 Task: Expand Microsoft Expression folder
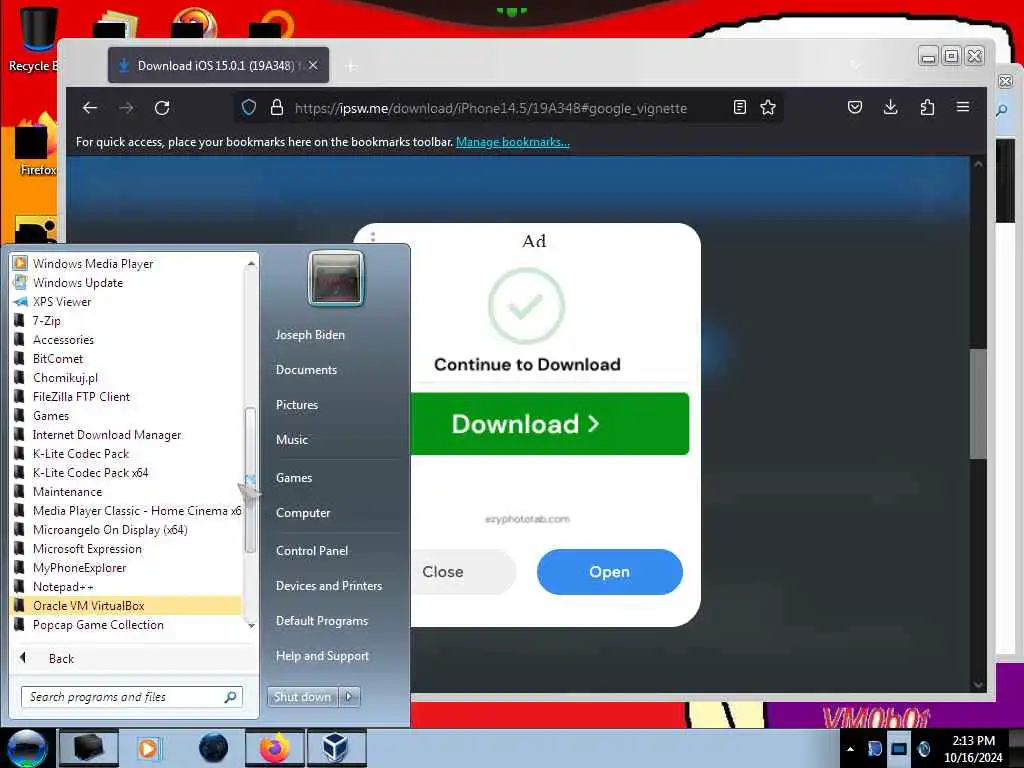click(x=88, y=549)
